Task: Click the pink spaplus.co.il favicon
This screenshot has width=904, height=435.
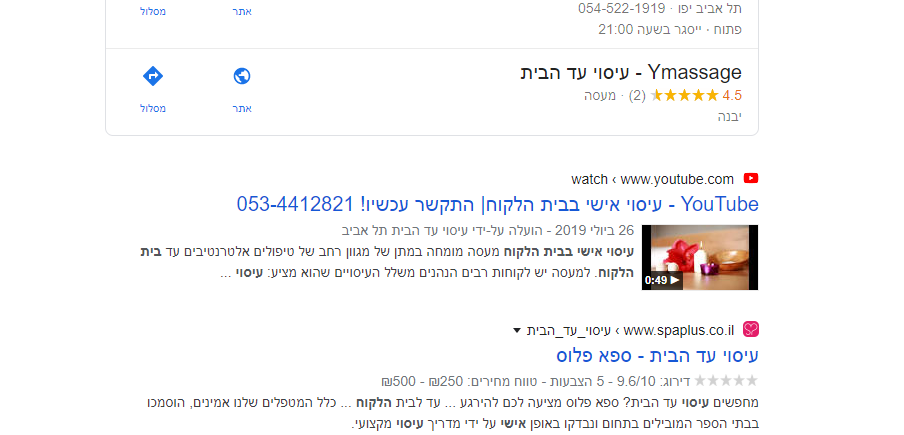Action: click(x=751, y=330)
